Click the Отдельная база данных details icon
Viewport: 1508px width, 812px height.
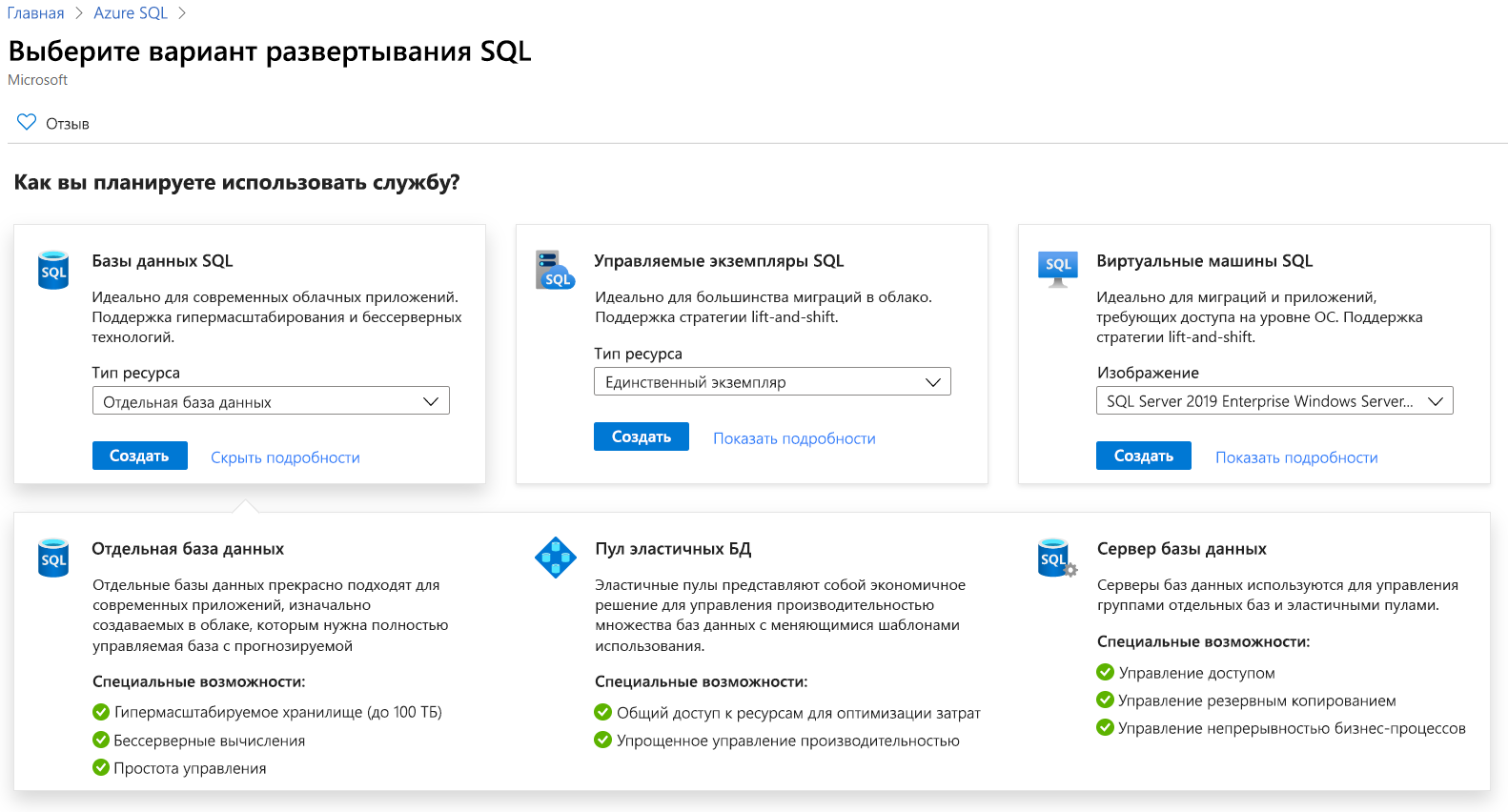53,558
